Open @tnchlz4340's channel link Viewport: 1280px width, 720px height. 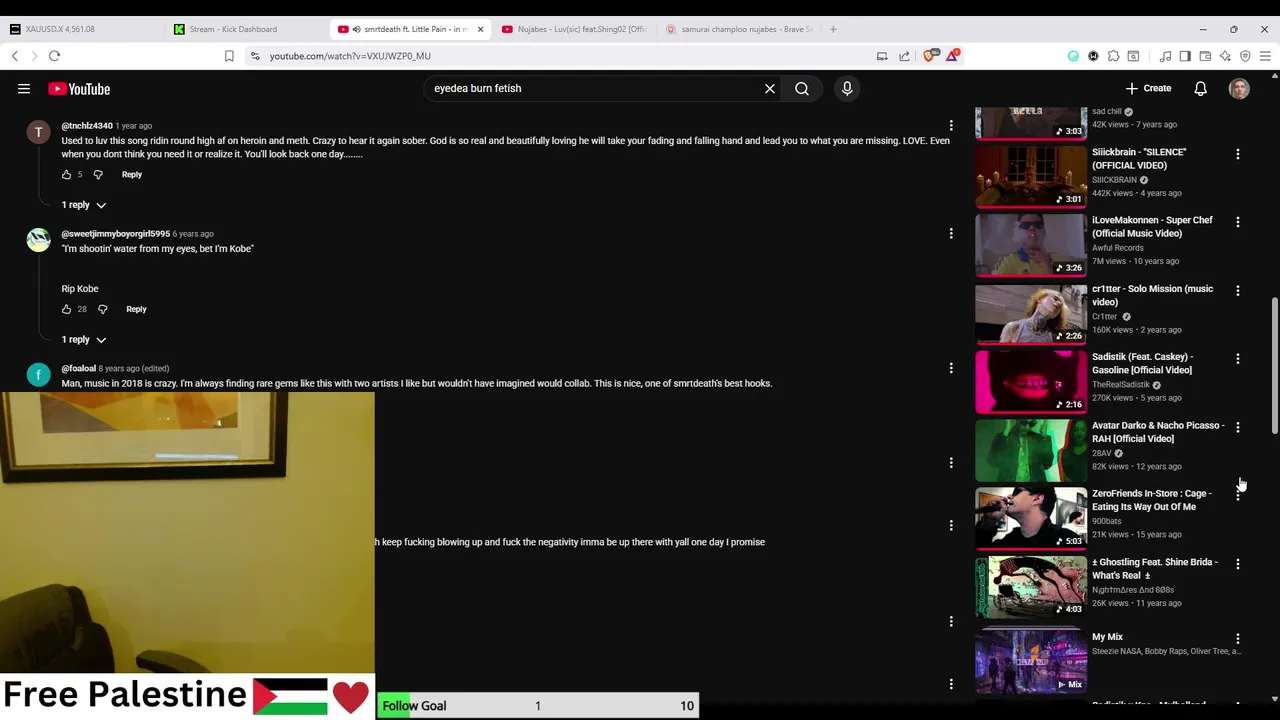[87, 126]
